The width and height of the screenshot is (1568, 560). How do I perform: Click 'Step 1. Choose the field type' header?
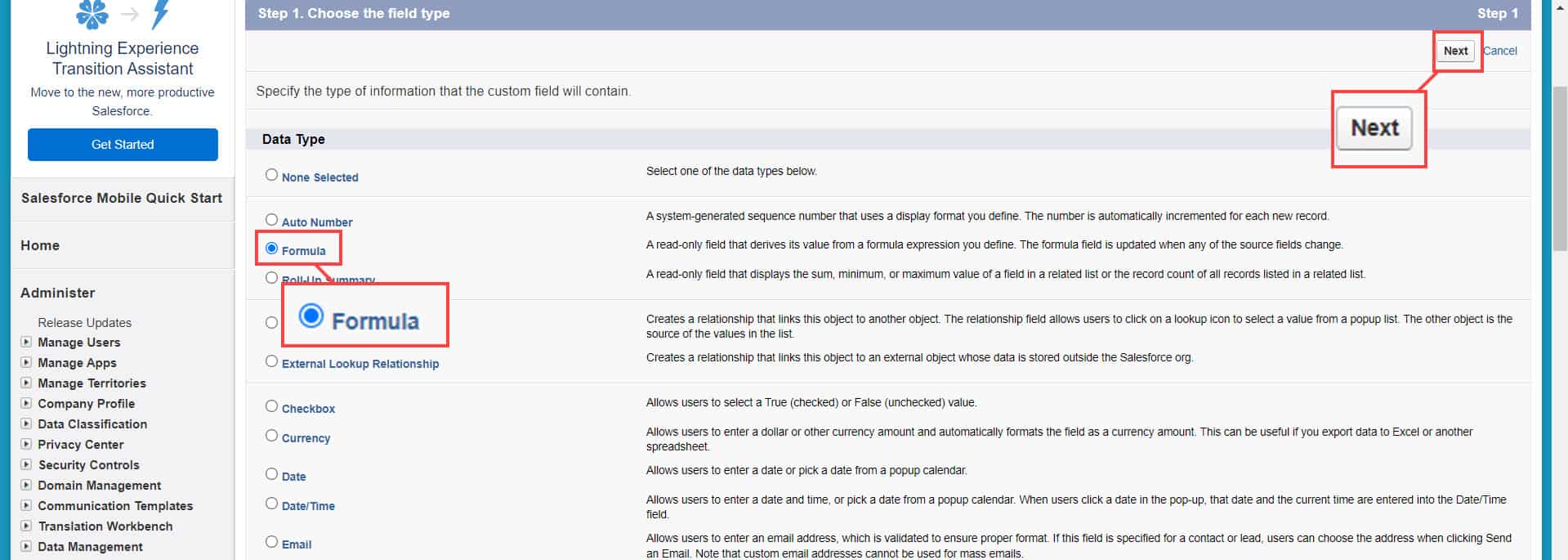click(x=354, y=13)
